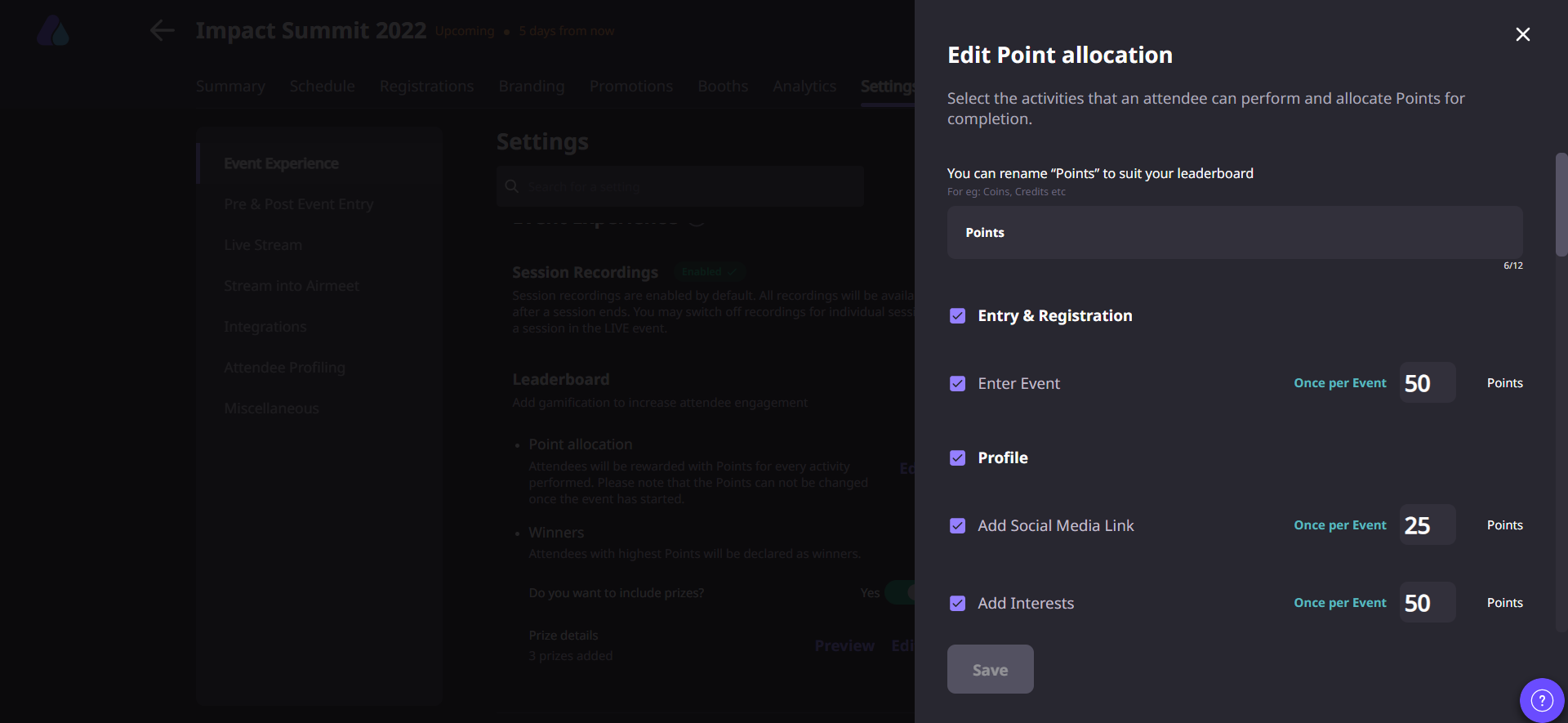Click the Airmeet logo icon
Screen dimensions: 1568x723
(x=54, y=32)
